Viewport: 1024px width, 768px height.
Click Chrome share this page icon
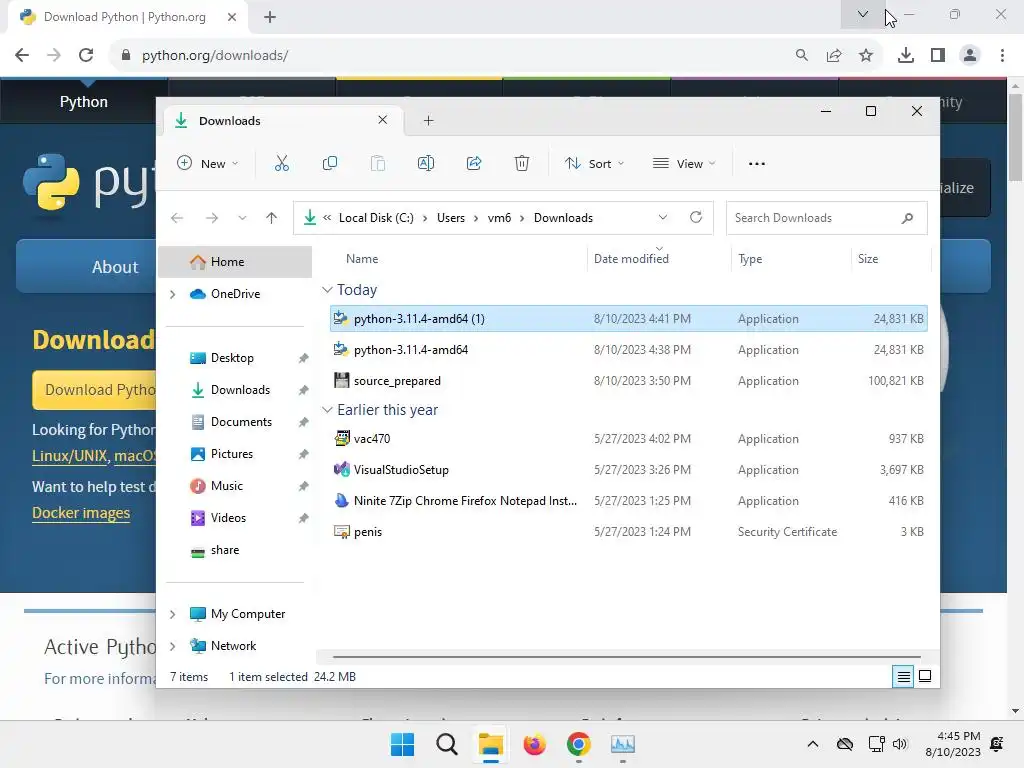(x=834, y=56)
